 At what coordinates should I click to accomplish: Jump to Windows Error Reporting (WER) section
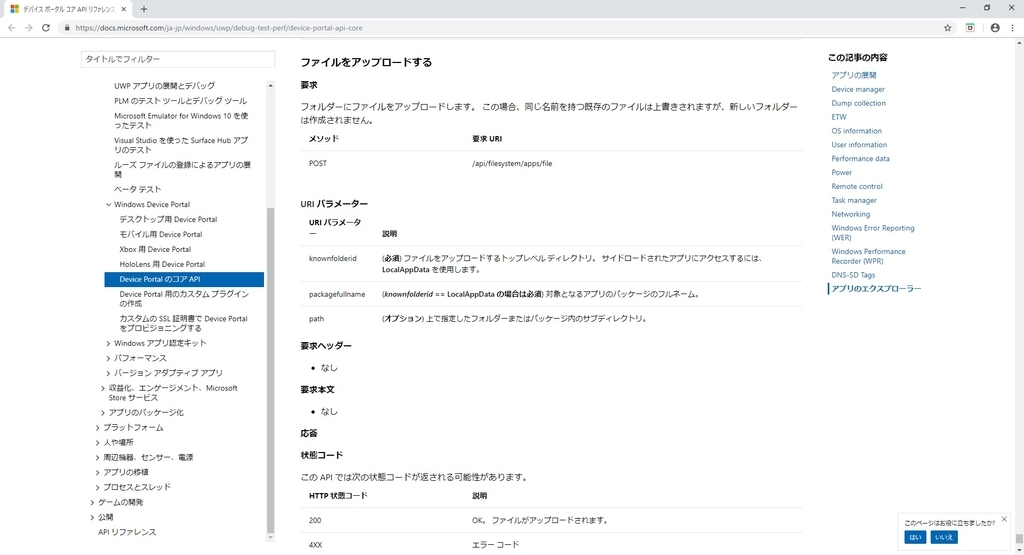[x=872, y=233]
